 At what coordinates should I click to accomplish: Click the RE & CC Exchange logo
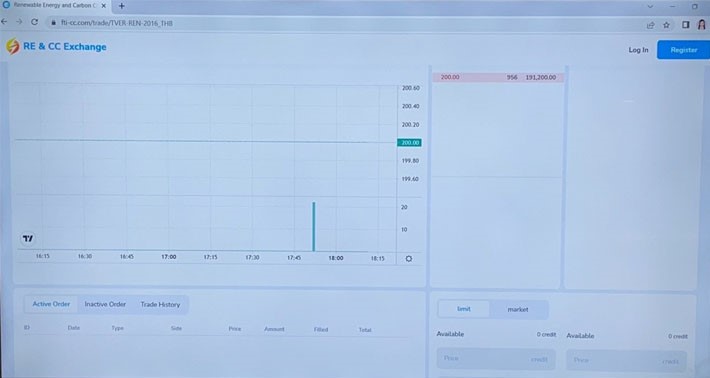tap(56, 47)
